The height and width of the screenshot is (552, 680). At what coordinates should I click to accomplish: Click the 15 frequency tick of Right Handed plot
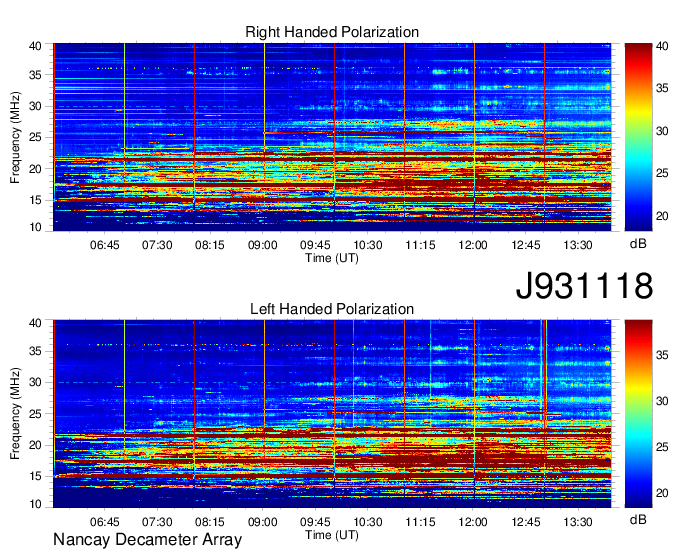[35, 200]
